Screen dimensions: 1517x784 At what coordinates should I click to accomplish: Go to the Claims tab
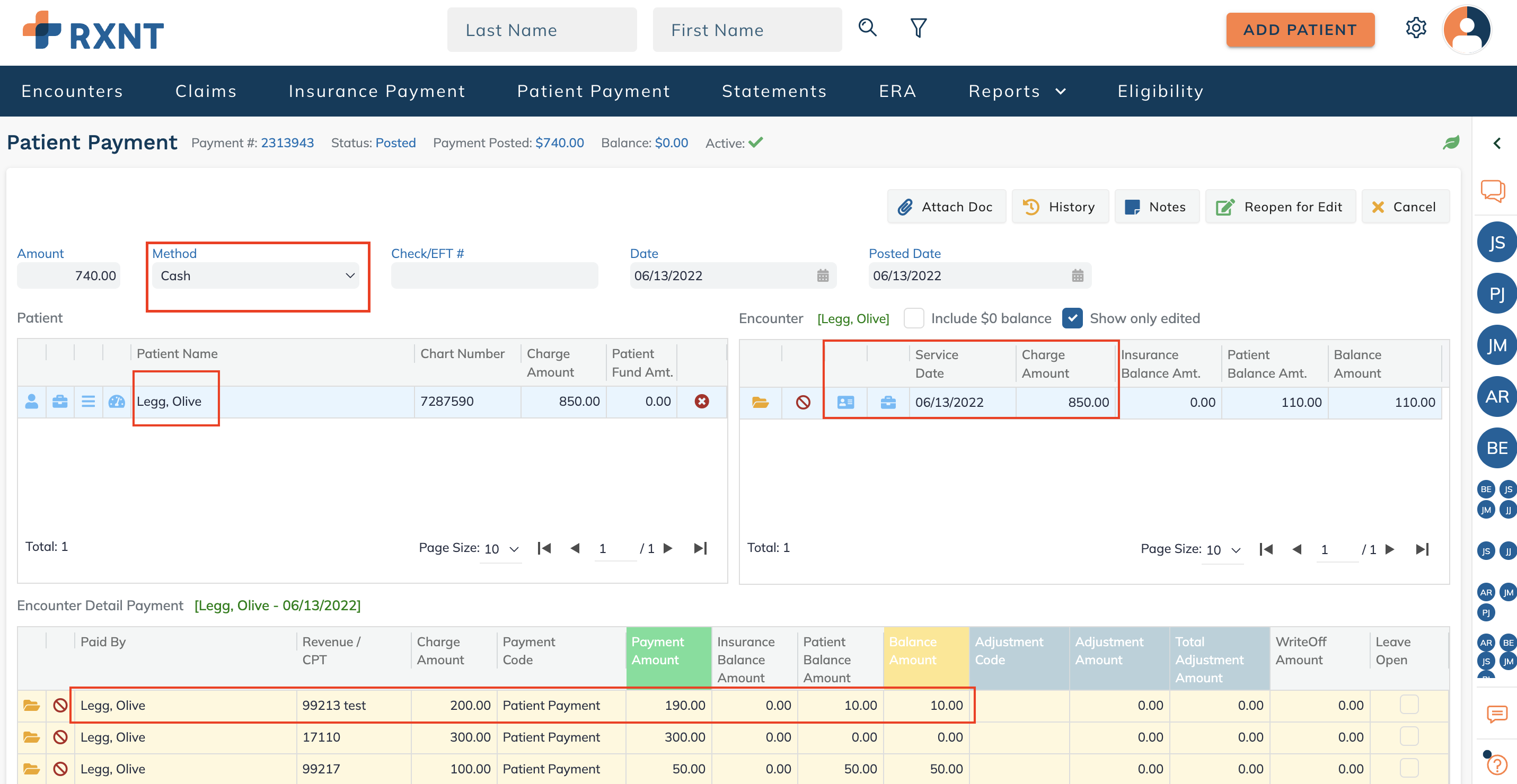206,91
